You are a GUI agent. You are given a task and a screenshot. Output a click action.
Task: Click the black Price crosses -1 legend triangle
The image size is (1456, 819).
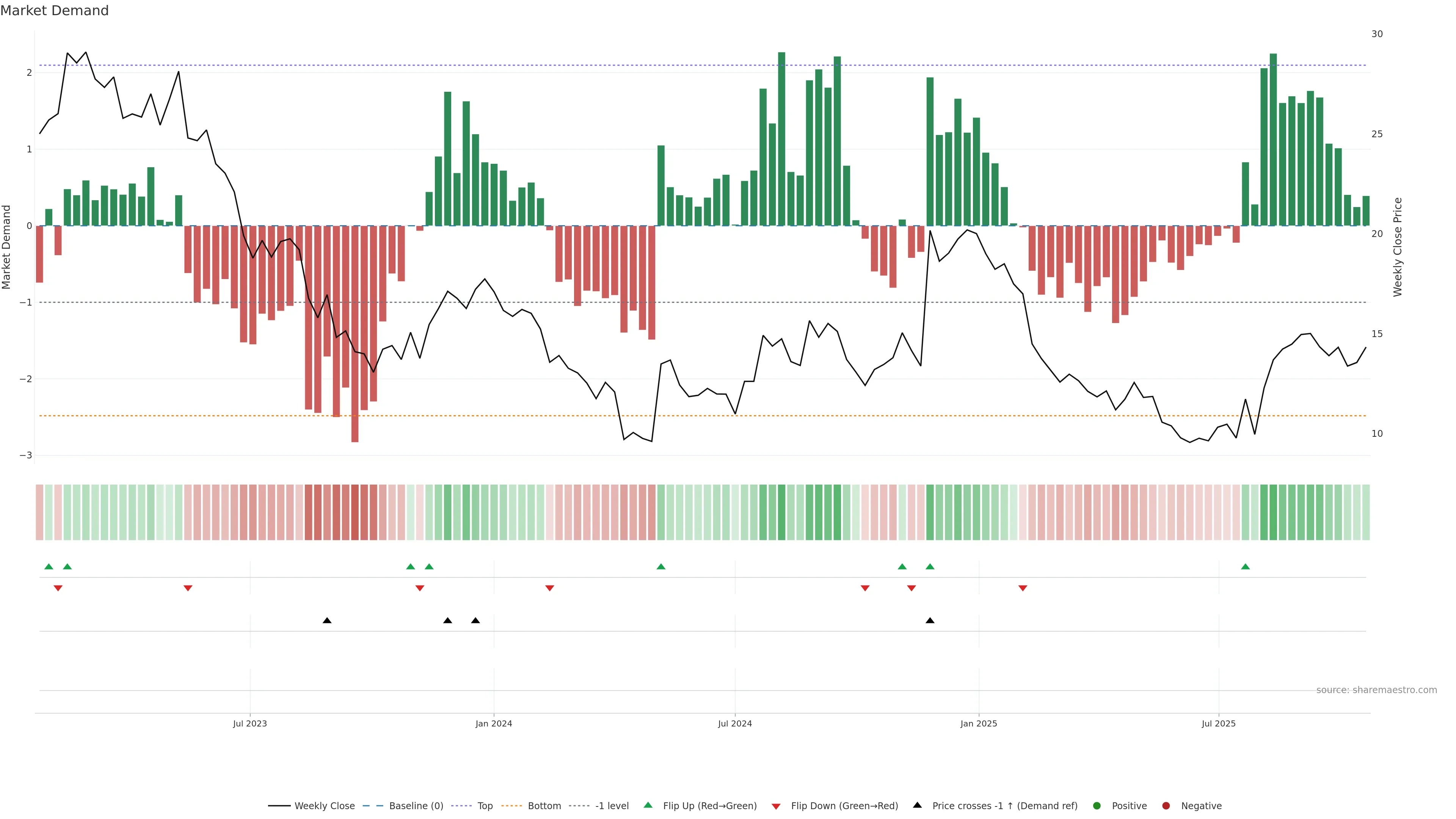[x=917, y=805]
